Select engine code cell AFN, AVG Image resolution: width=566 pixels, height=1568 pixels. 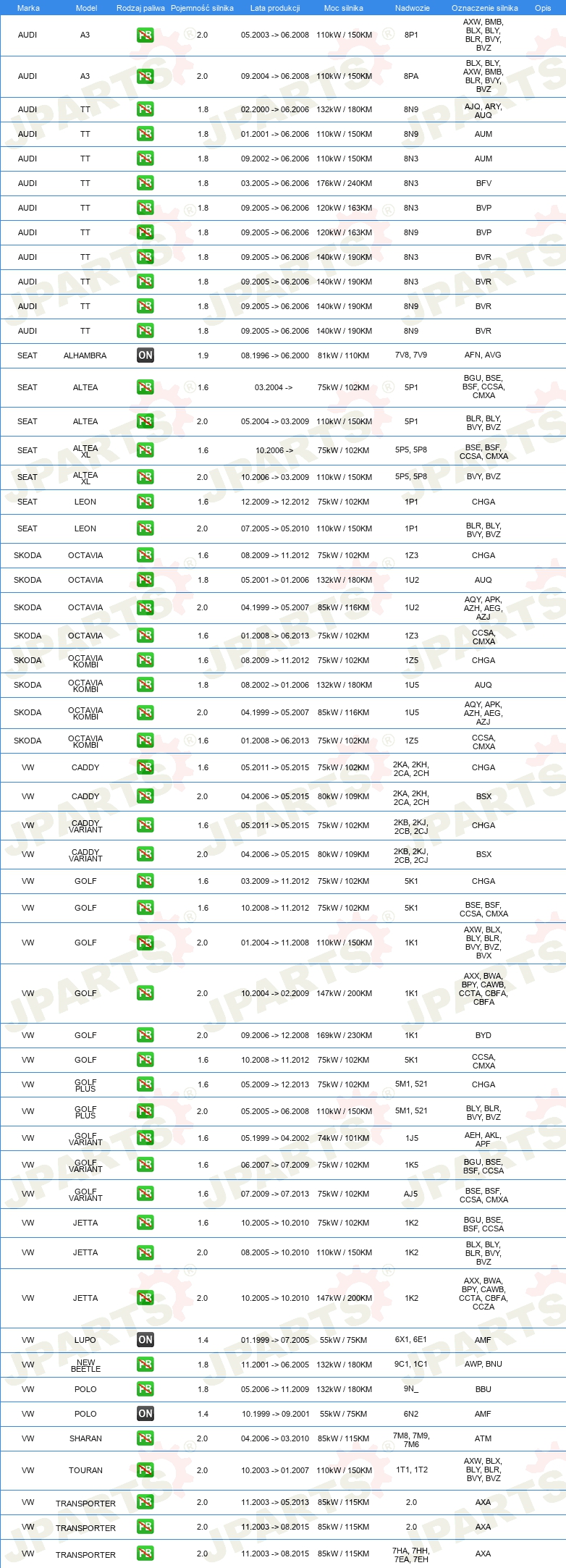coord(483,355)
